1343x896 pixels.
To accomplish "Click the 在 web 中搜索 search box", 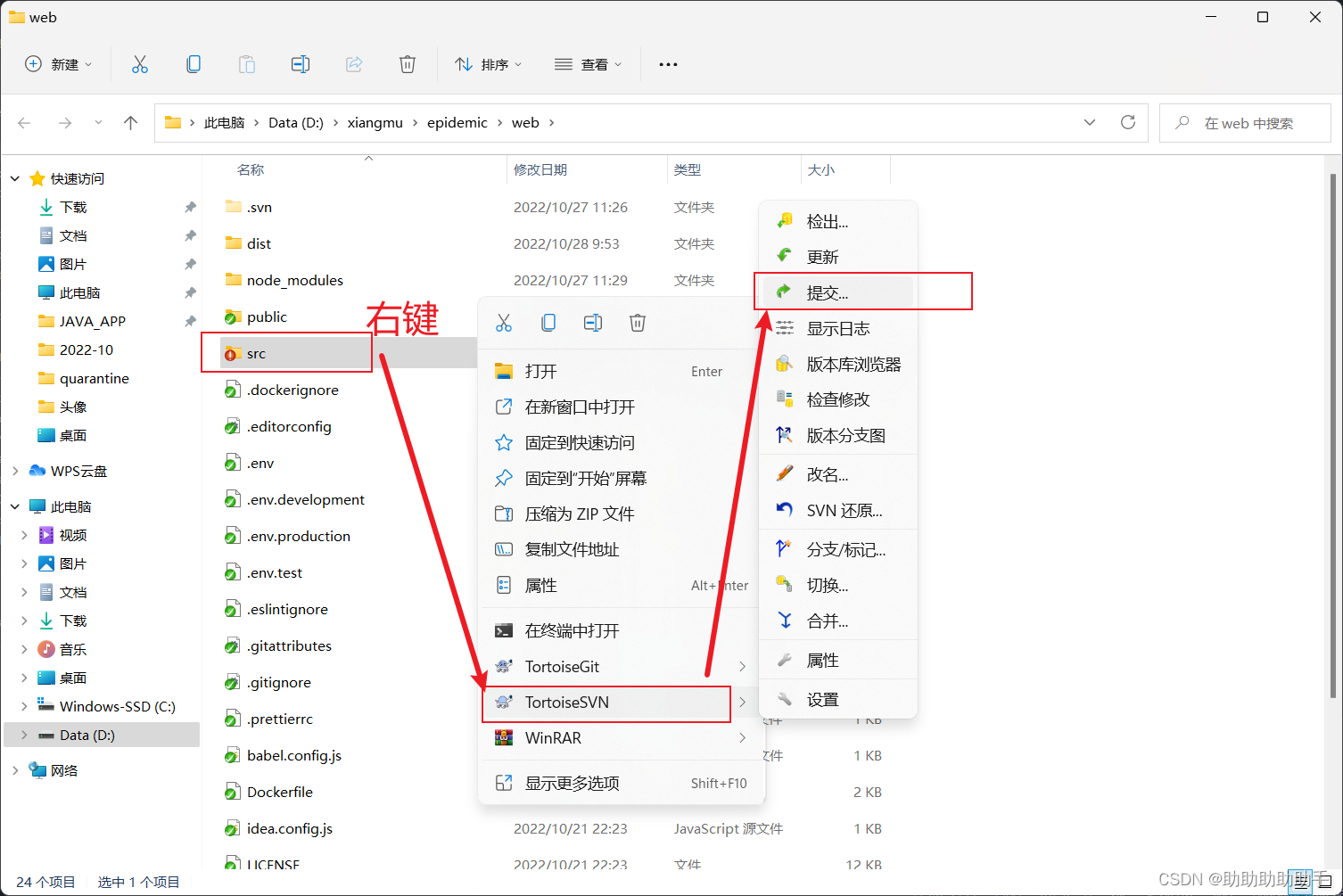I will (x=1246, y=122).
